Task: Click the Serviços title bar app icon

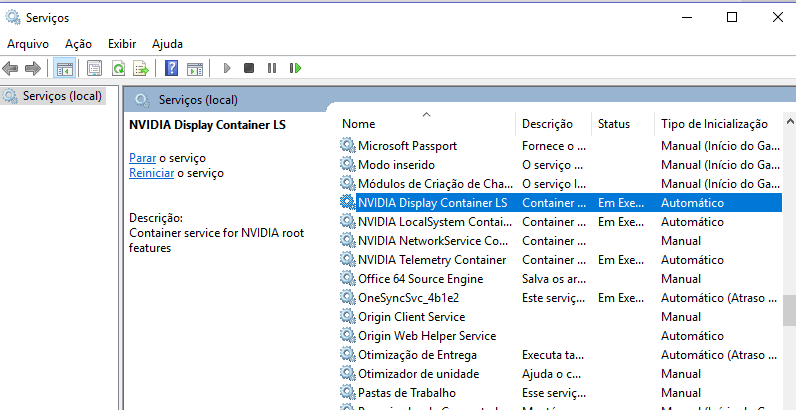Action: [x=13, y=18]
